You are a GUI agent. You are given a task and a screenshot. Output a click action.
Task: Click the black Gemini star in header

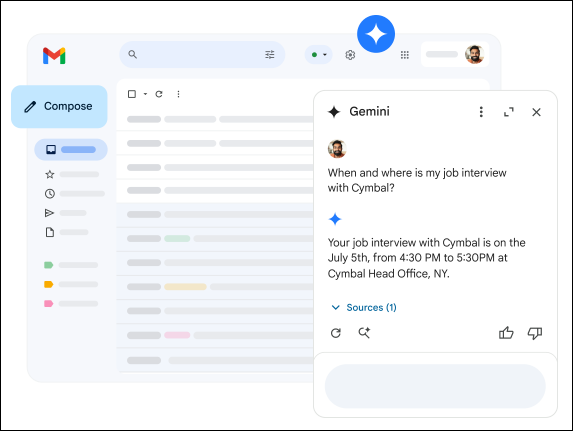click(334, 111)
